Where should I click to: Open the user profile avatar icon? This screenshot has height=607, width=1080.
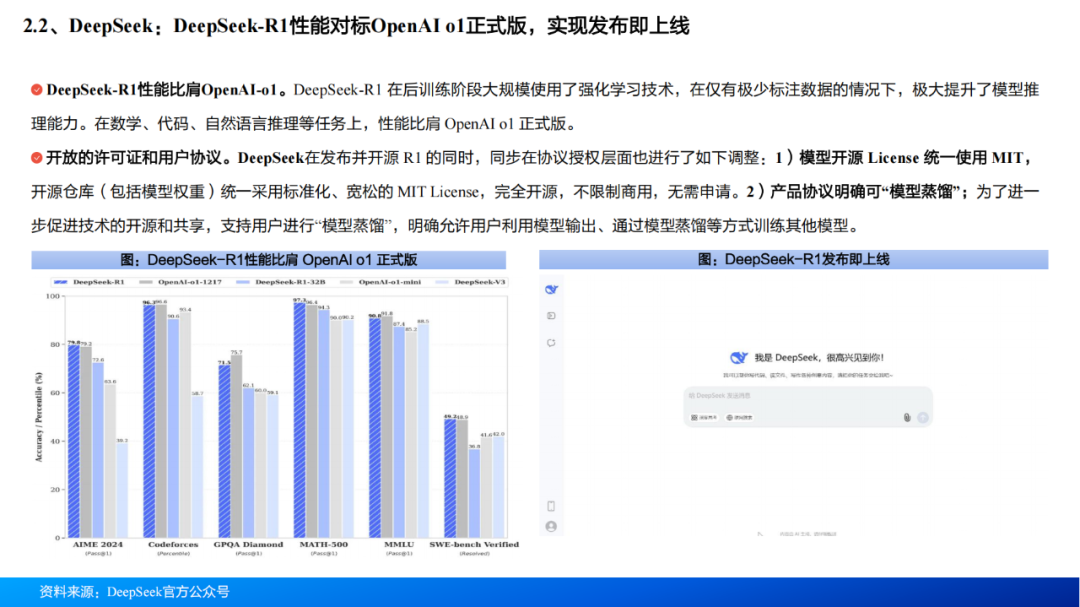click(551, 526)
